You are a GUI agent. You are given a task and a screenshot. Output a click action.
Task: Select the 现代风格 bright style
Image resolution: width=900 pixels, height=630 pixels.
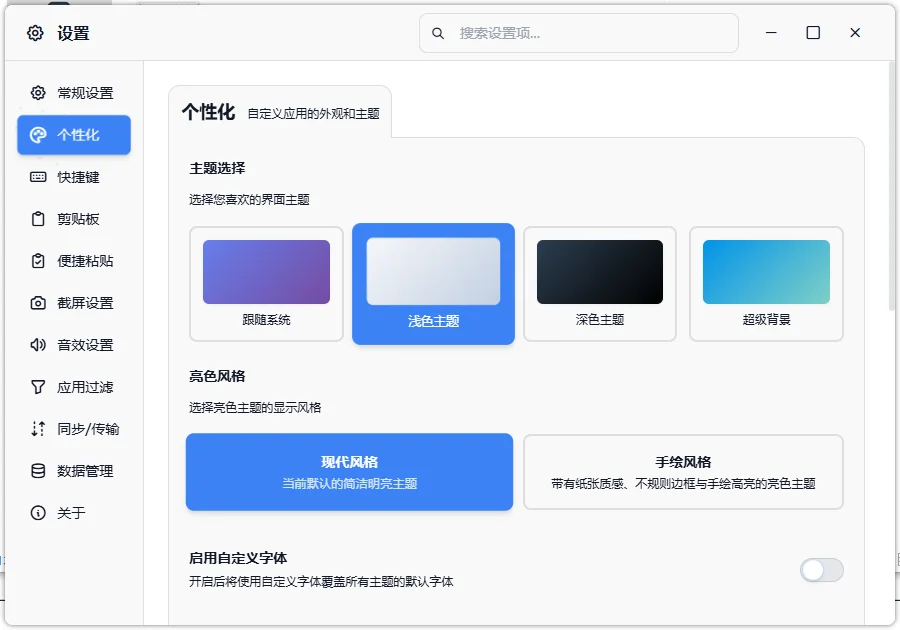[x=350, y=472]
